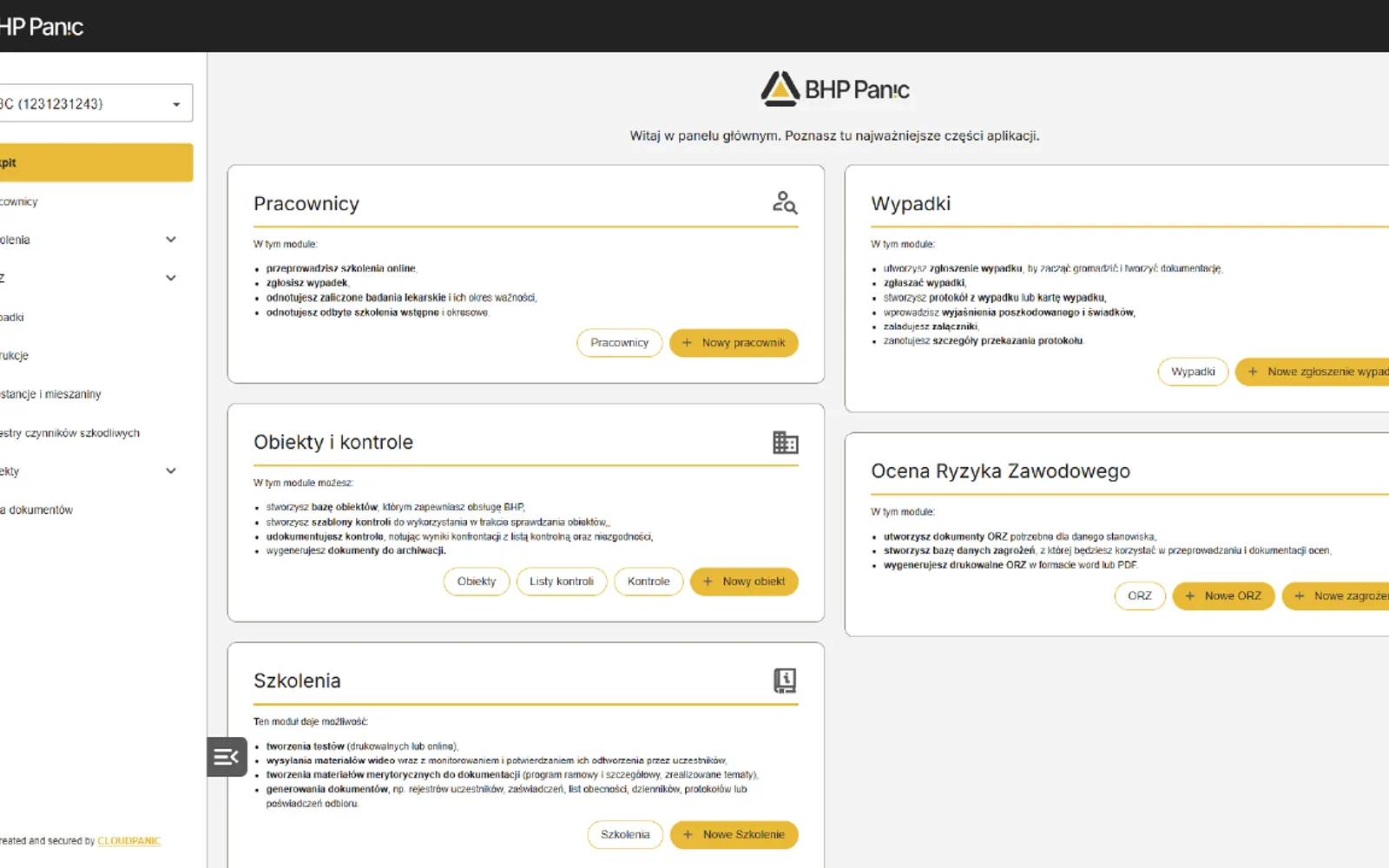Click the Pracownicy outlined button
1389x868 pixels.
(x=619, y=343)
